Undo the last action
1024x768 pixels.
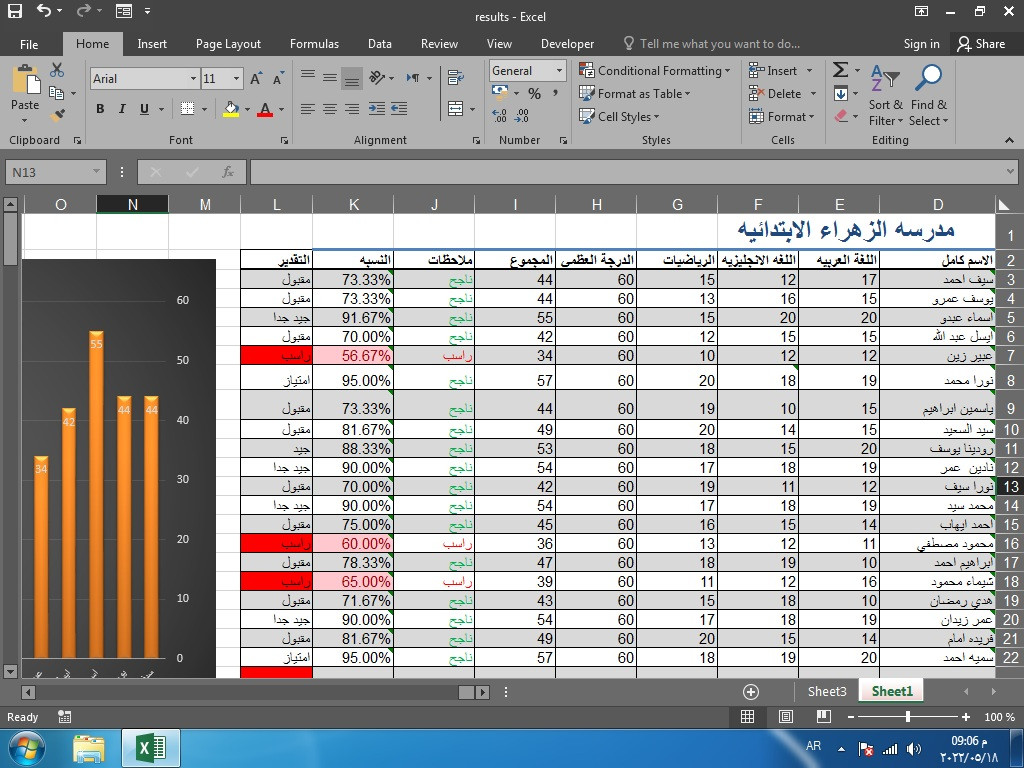tap(44, 10)
